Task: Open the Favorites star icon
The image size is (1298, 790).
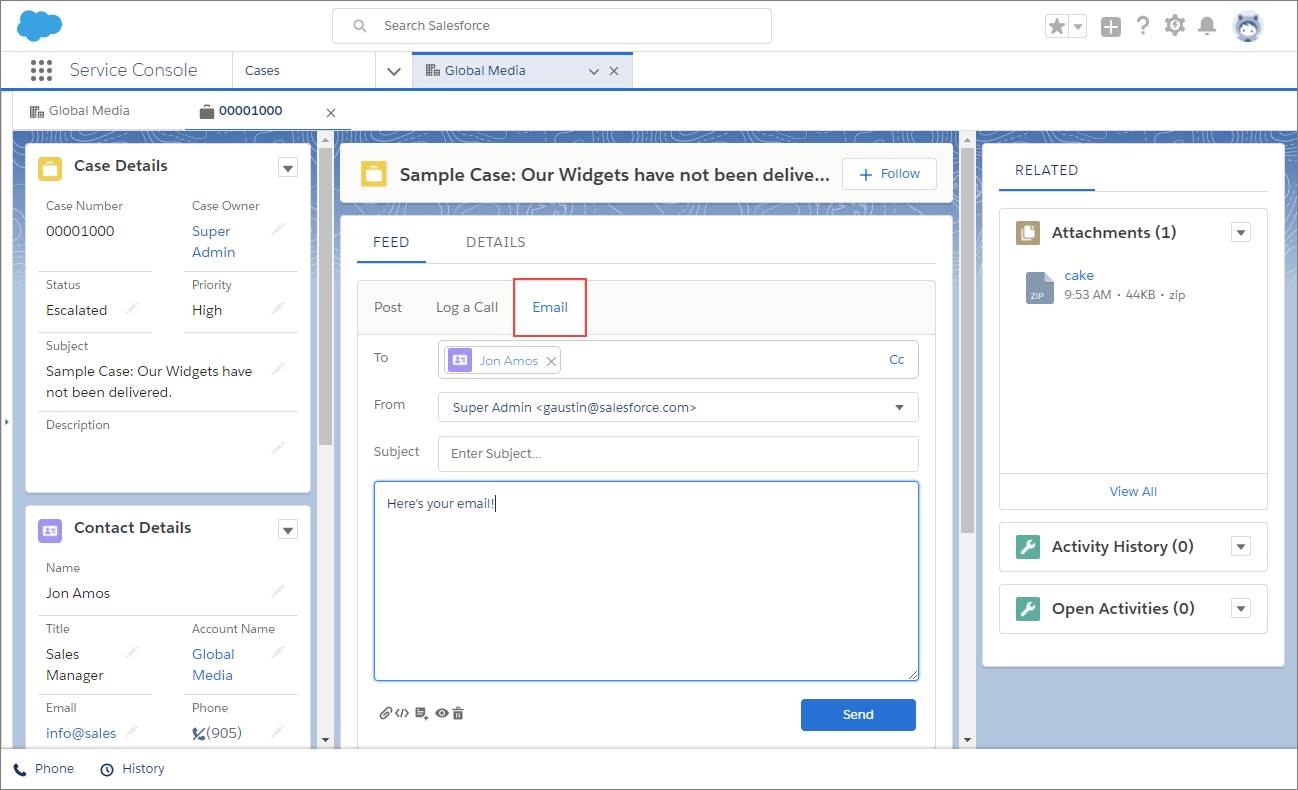Action: click(x=1057, y=27)
